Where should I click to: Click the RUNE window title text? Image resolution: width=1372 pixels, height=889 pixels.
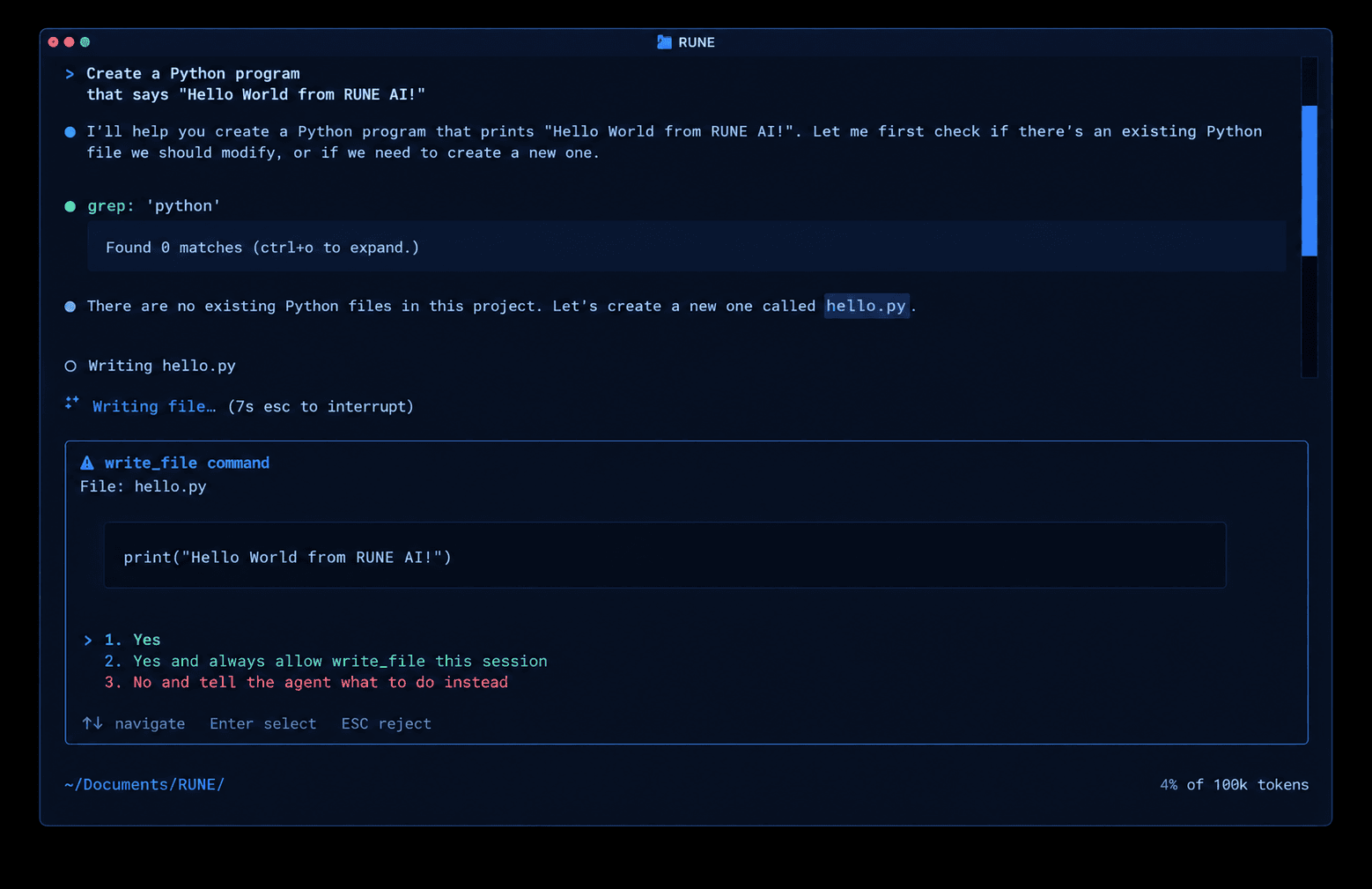(697, 42)
